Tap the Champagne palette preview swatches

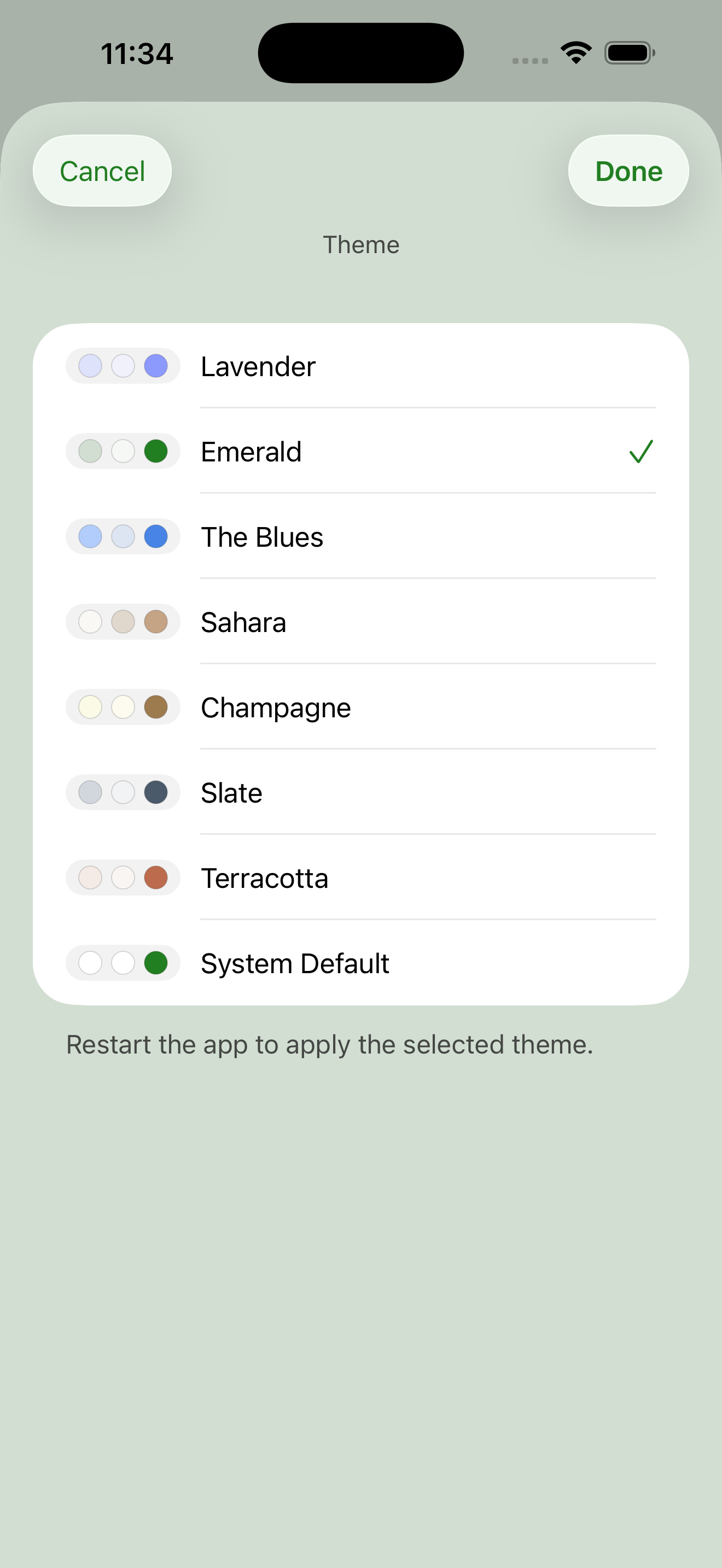123,707
